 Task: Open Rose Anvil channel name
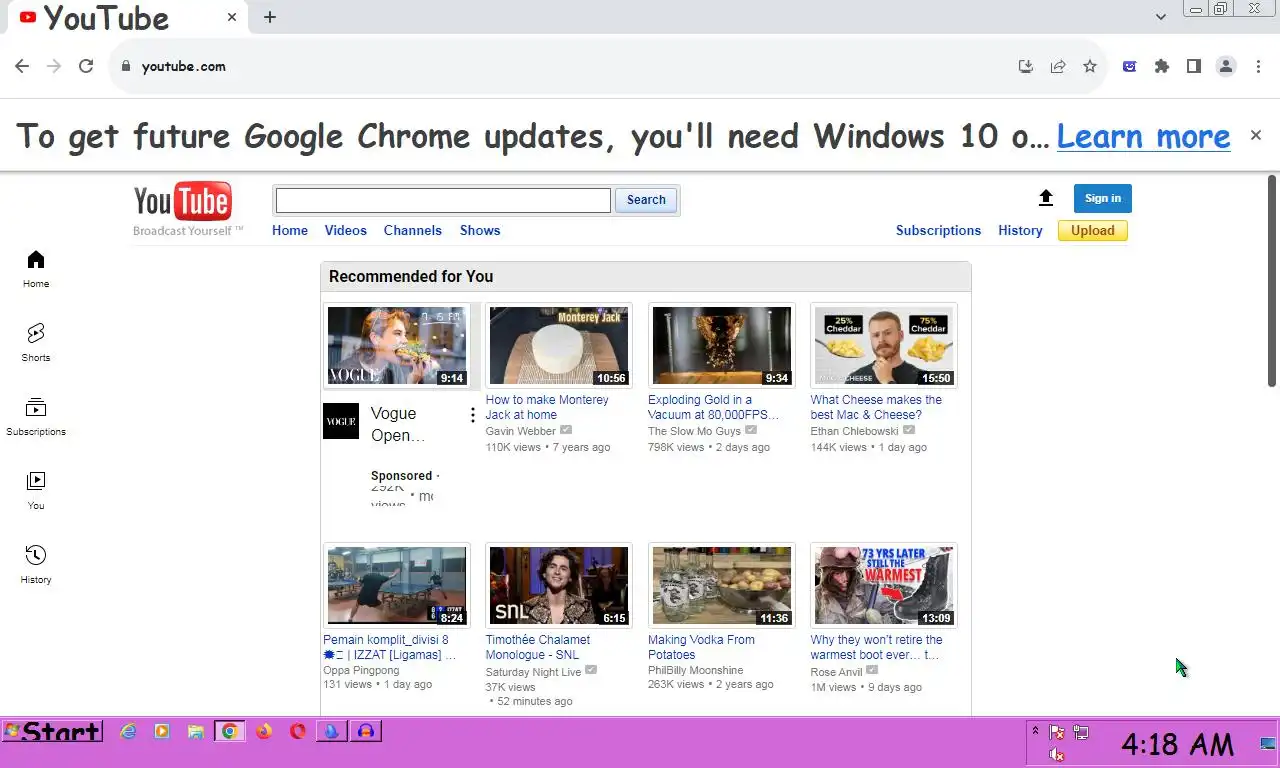point(836,671)
